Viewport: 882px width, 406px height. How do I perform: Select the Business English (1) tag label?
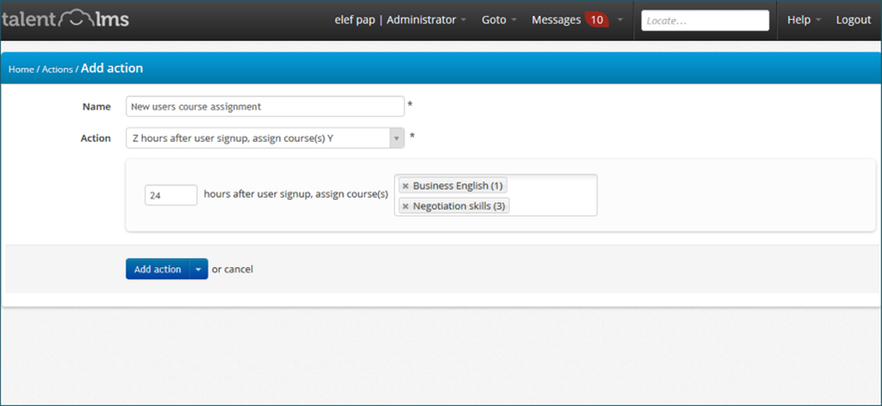[457, 186]
